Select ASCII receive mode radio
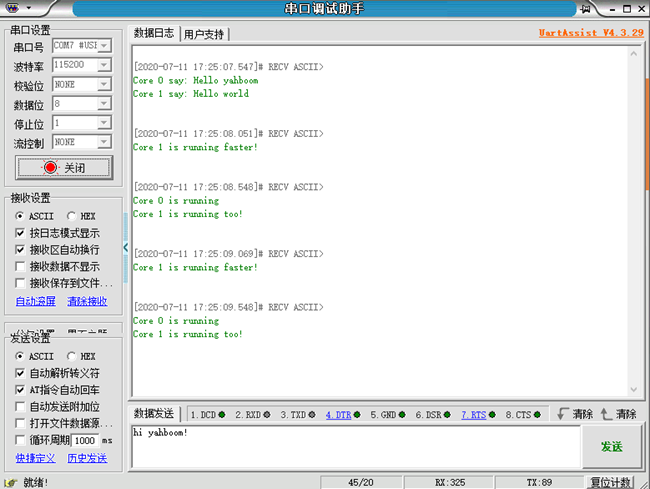The height and width of the screenshot is (489, 650). pos(19,216)
